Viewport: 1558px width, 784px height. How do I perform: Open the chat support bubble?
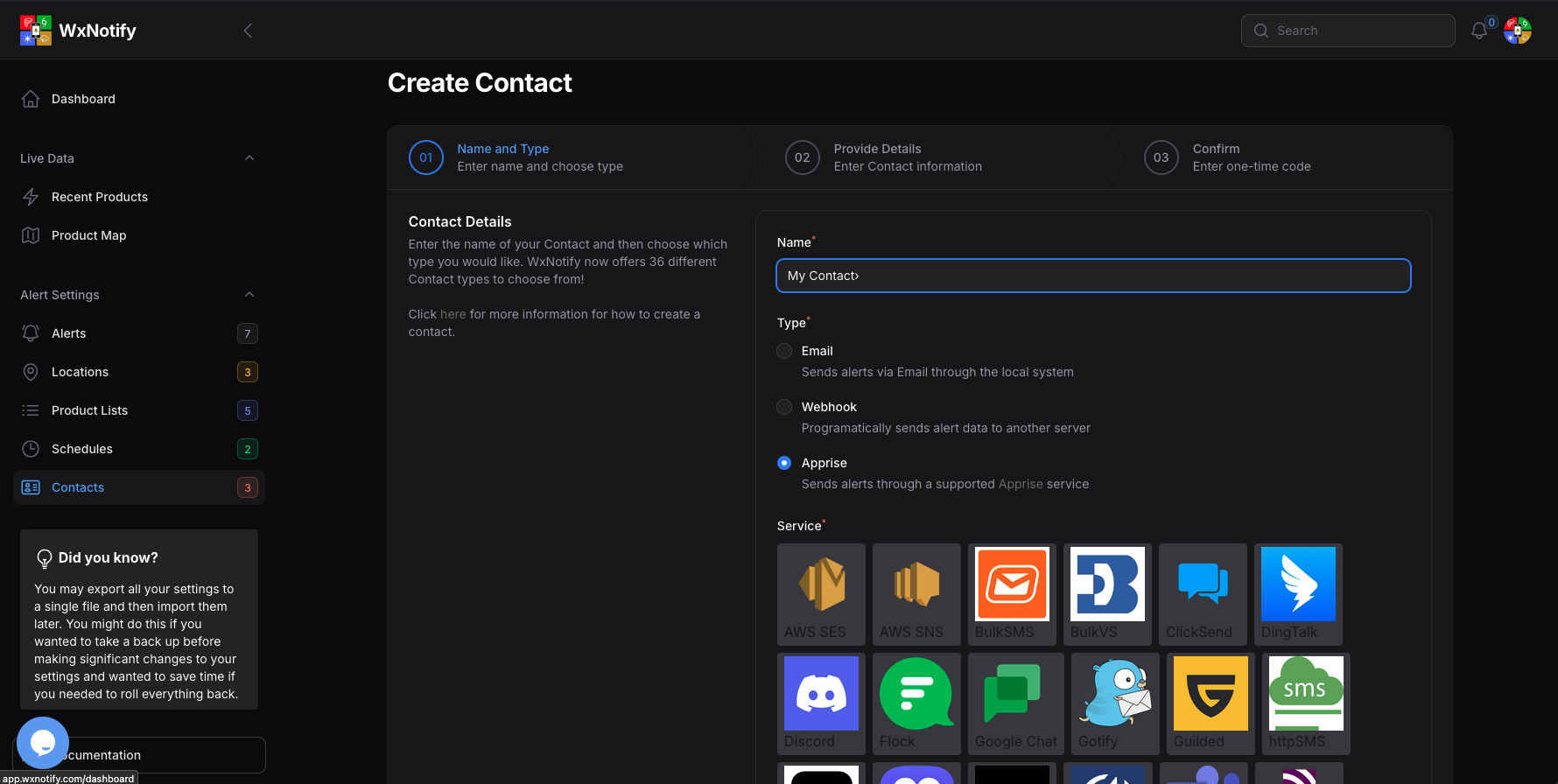pyautogui.click(x=43, y=743)
